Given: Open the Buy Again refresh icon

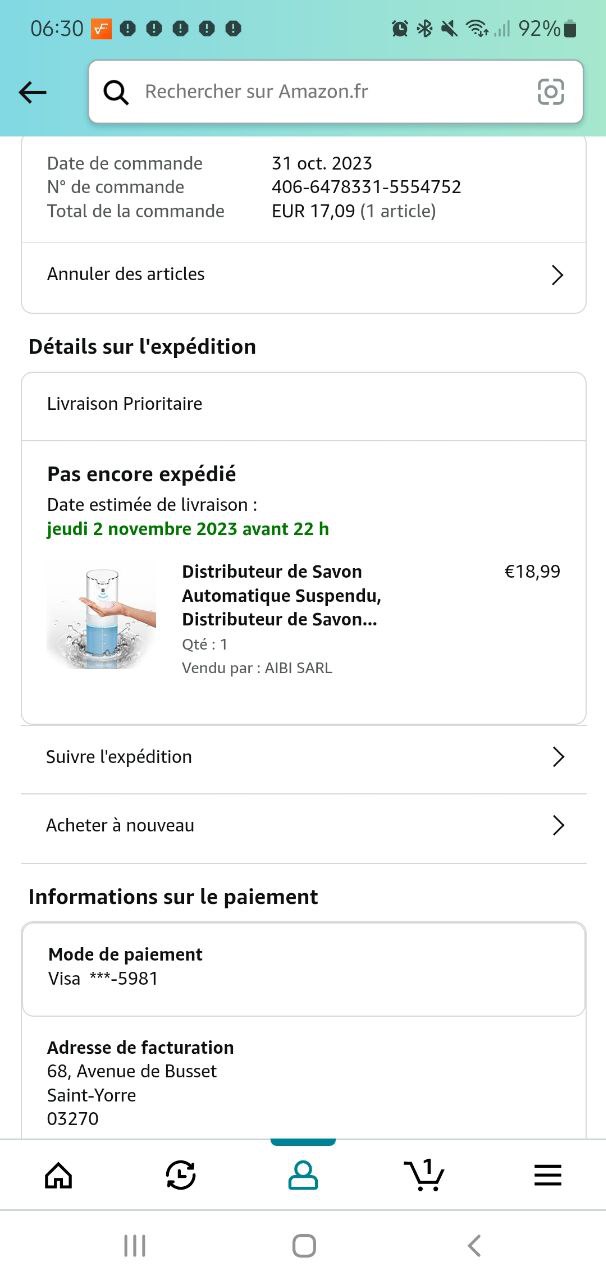Looking at the screenshot, I should coord(181,1175).
